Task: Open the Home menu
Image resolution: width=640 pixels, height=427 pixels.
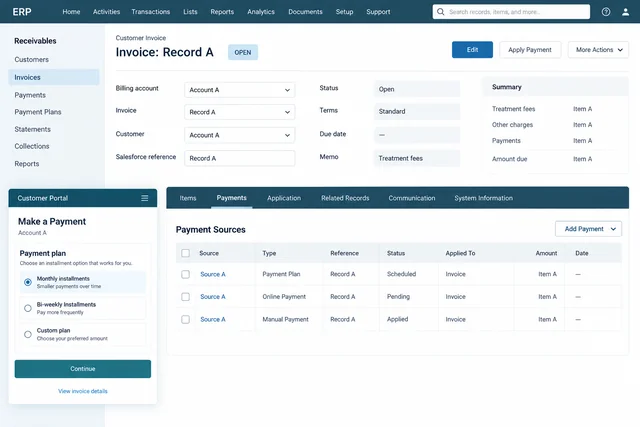Action: 71,12
